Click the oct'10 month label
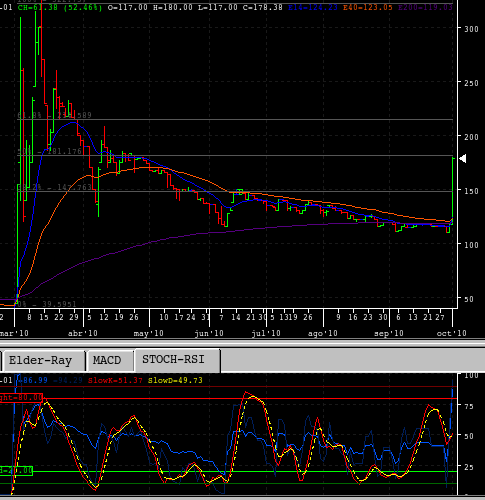 (452, 333)
